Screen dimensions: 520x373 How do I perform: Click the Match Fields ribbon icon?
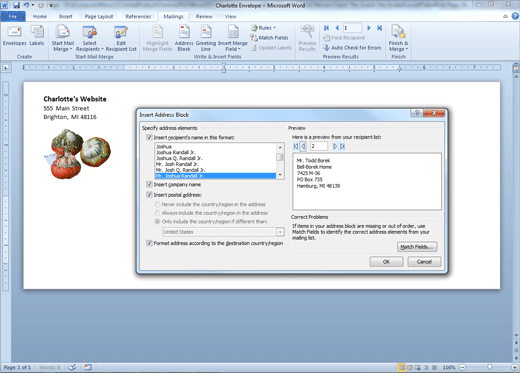click(269, 38)
